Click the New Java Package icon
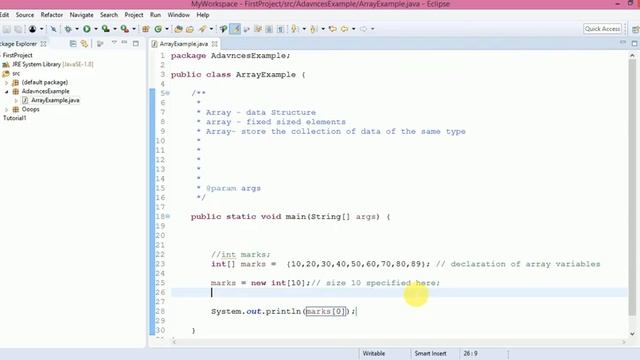 click(146, 29)
